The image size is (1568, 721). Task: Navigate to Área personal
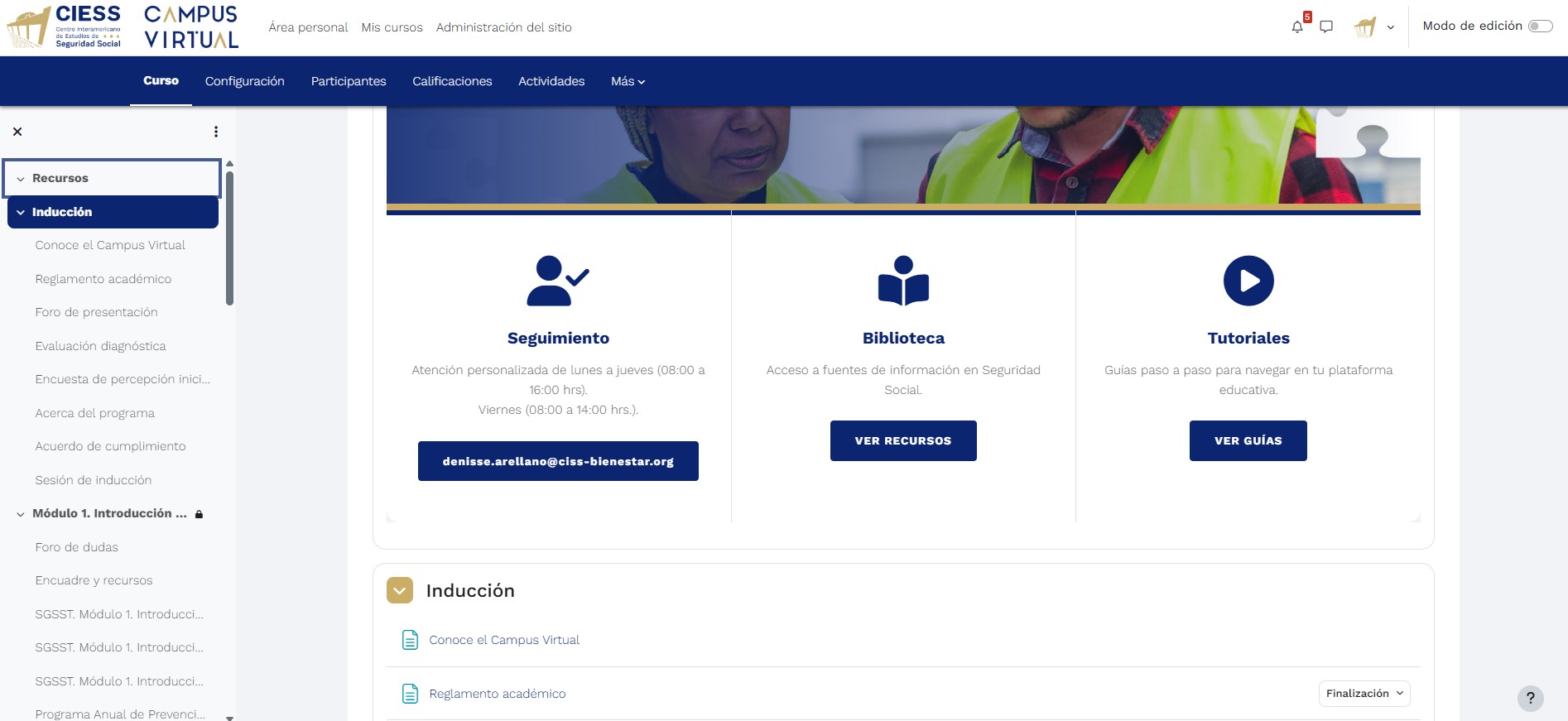[308, 27]
